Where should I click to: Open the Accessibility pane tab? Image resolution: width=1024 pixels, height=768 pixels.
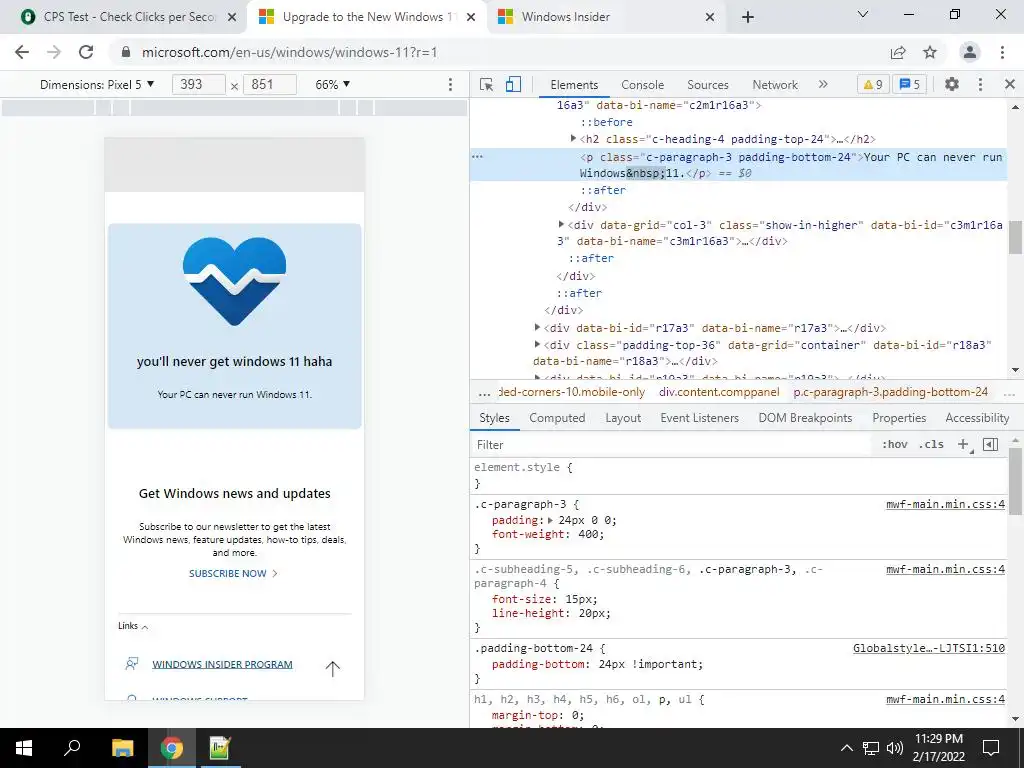tap(977, 418)
